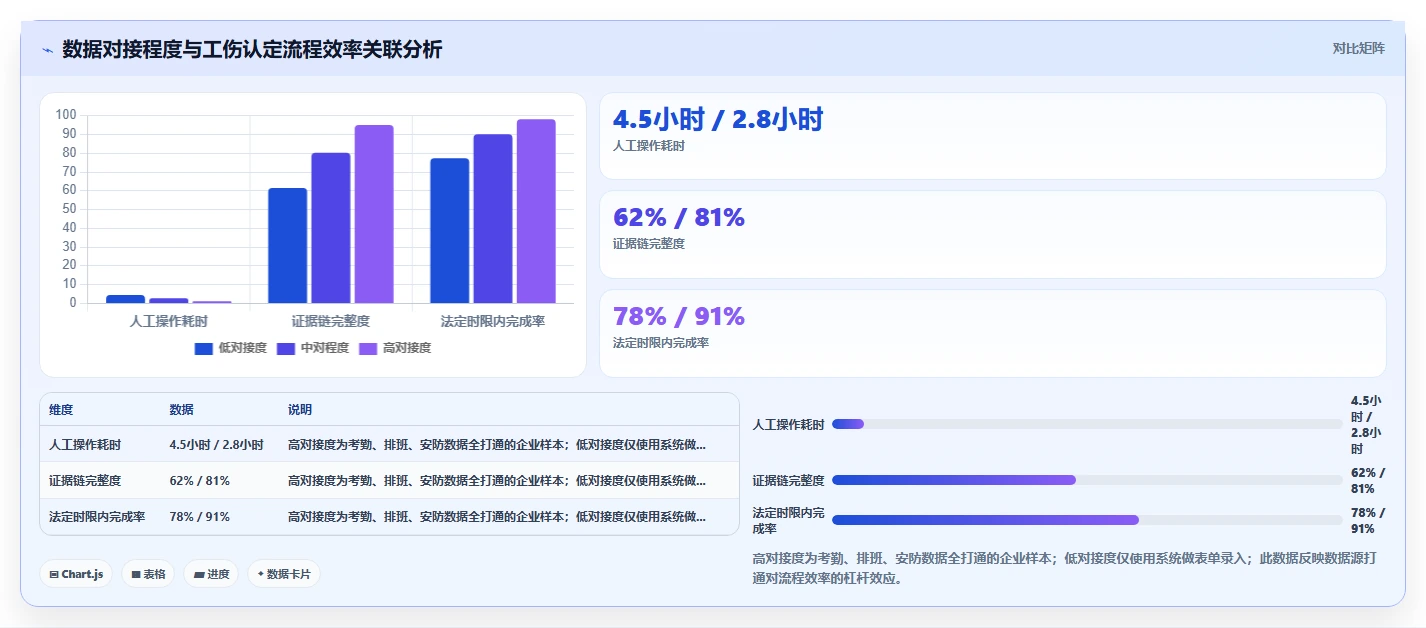The height and width of the screenshot is (628, 1426).
Task: Click the footnote paragraph about 杠杆效应
Action: pos(1064,568)
